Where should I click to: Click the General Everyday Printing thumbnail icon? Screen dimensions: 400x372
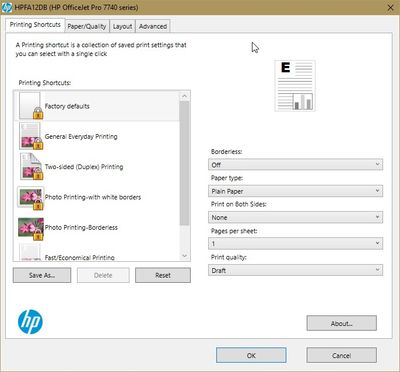pyautogui.click(x=31, y=136)
